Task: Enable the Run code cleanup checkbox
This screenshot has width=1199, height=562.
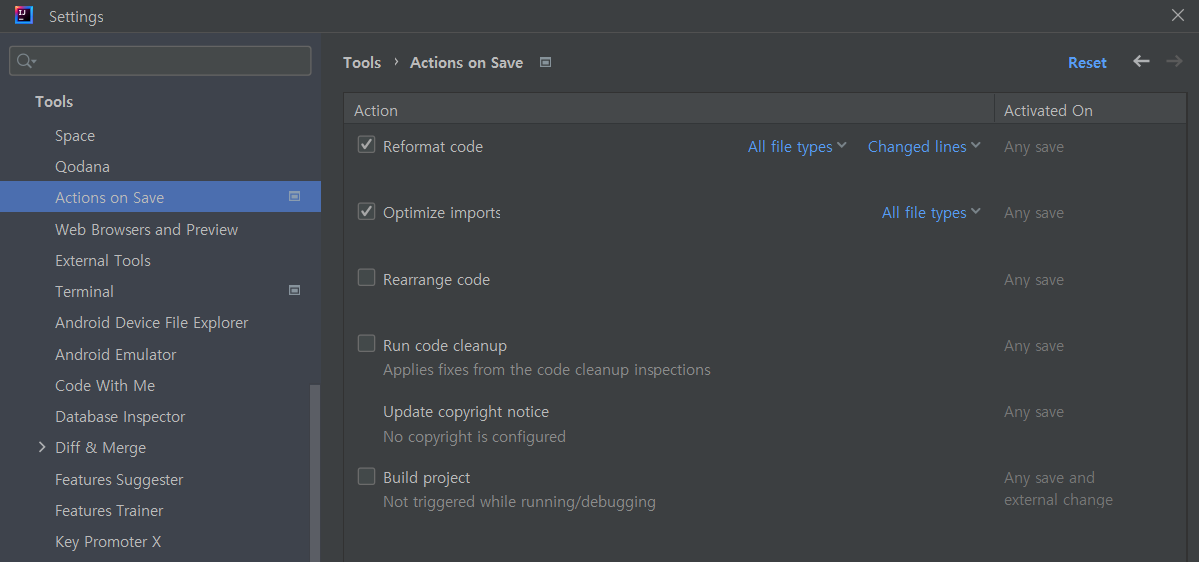Action: click(366, 344)
